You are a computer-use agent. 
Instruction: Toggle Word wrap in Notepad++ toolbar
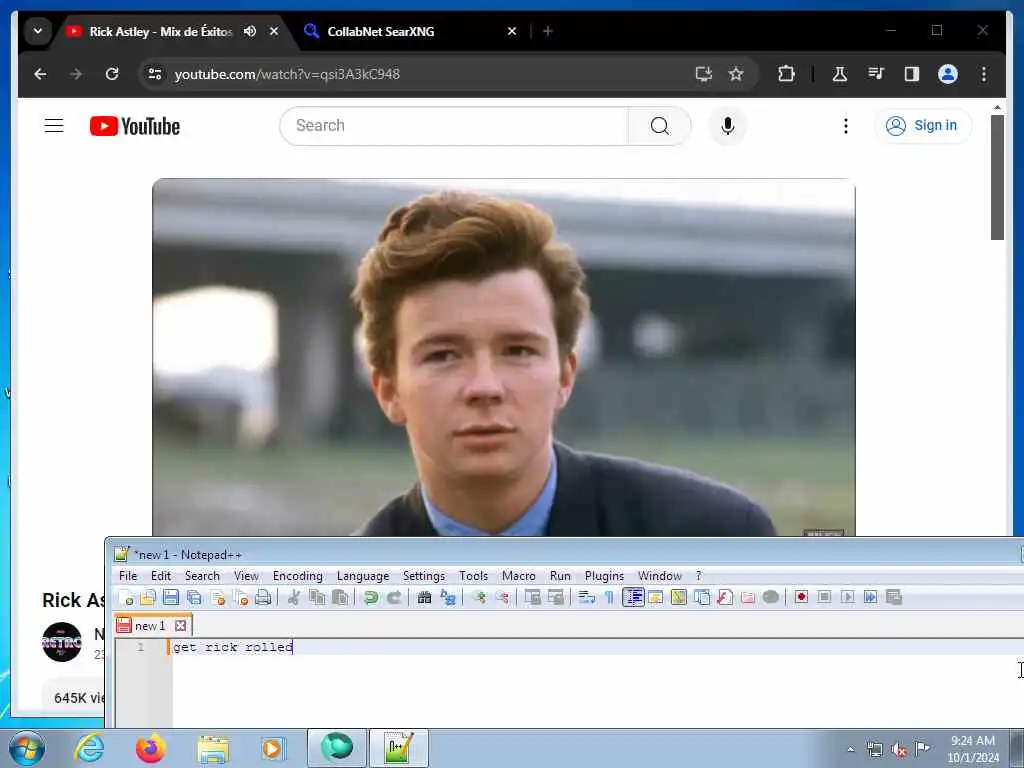pos(586,598)
